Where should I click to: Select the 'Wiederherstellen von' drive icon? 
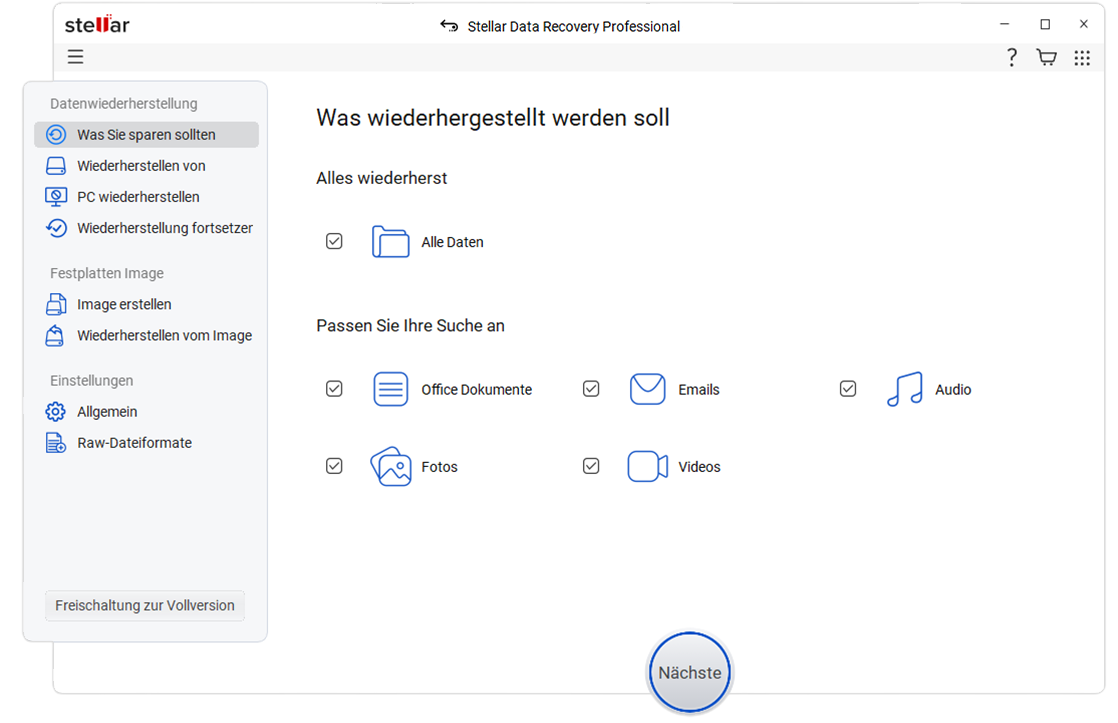point(54,165)
